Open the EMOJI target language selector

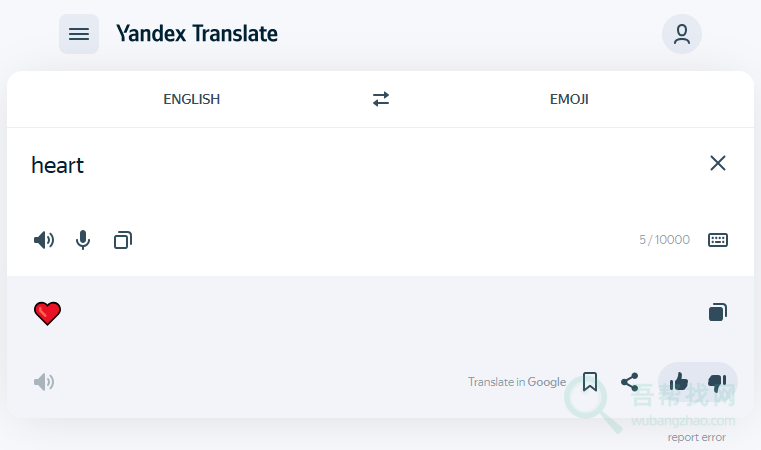click(x=569, y=99)
